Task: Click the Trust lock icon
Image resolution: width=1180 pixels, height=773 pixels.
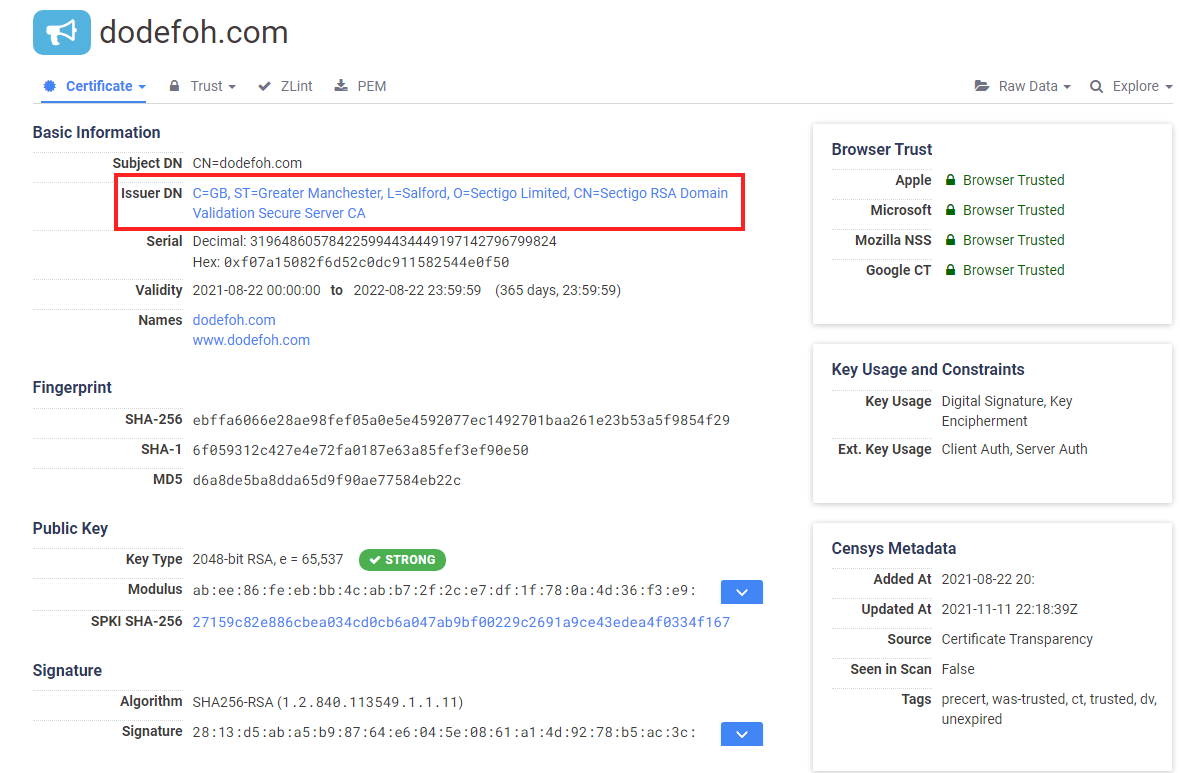Action: click(x=175, y=86)
